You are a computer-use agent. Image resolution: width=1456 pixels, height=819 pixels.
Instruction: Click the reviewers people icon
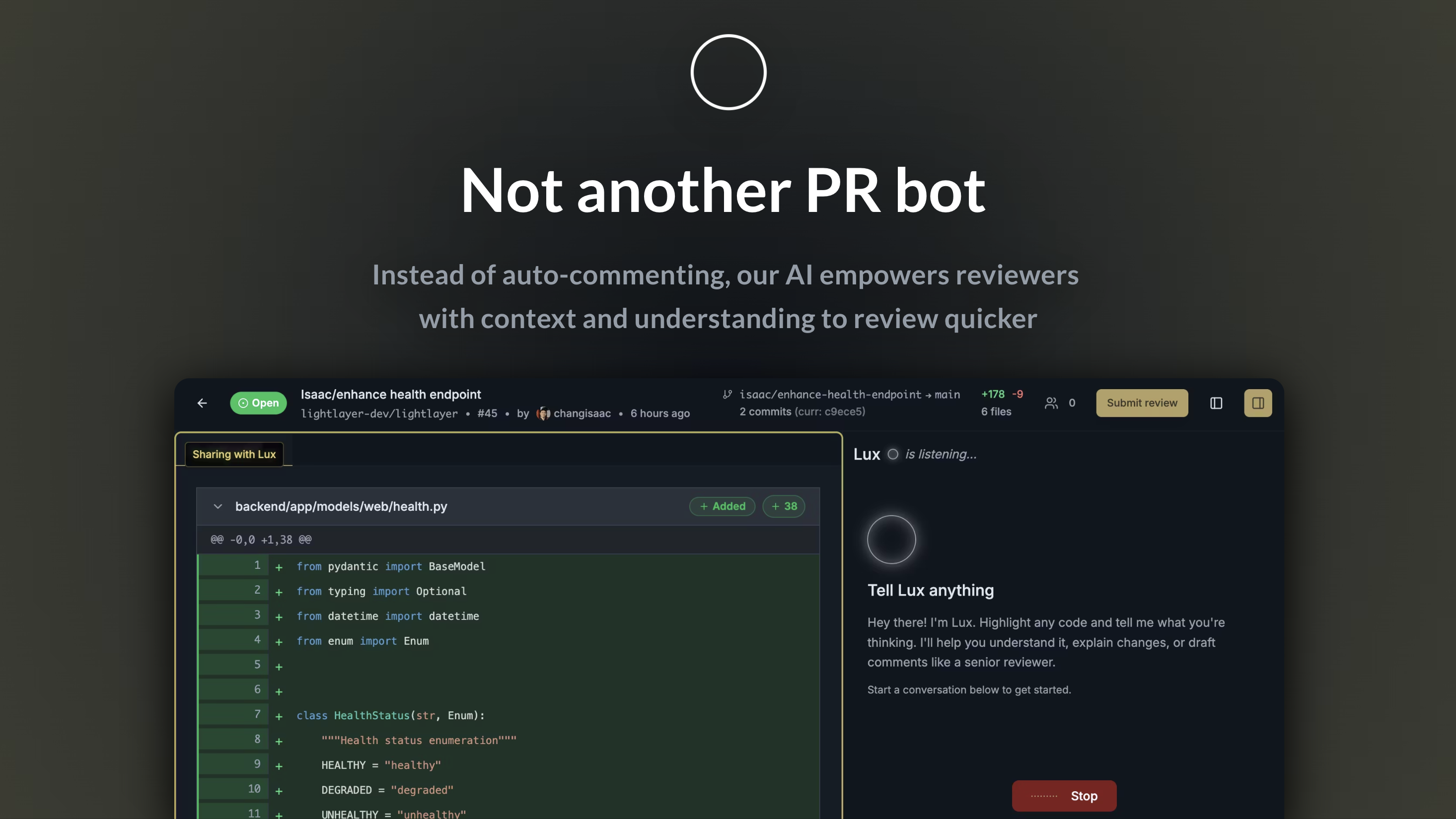pyautogui.click(x=1051, y=403)
